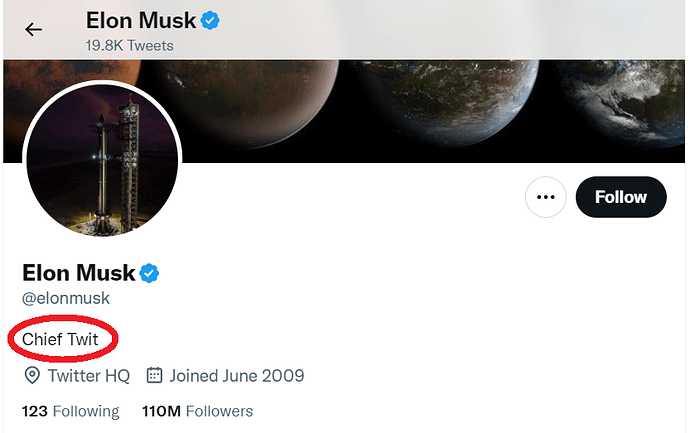Click the Follow button
The height and width of the screenshot is (433, 690).
[621, 197]
